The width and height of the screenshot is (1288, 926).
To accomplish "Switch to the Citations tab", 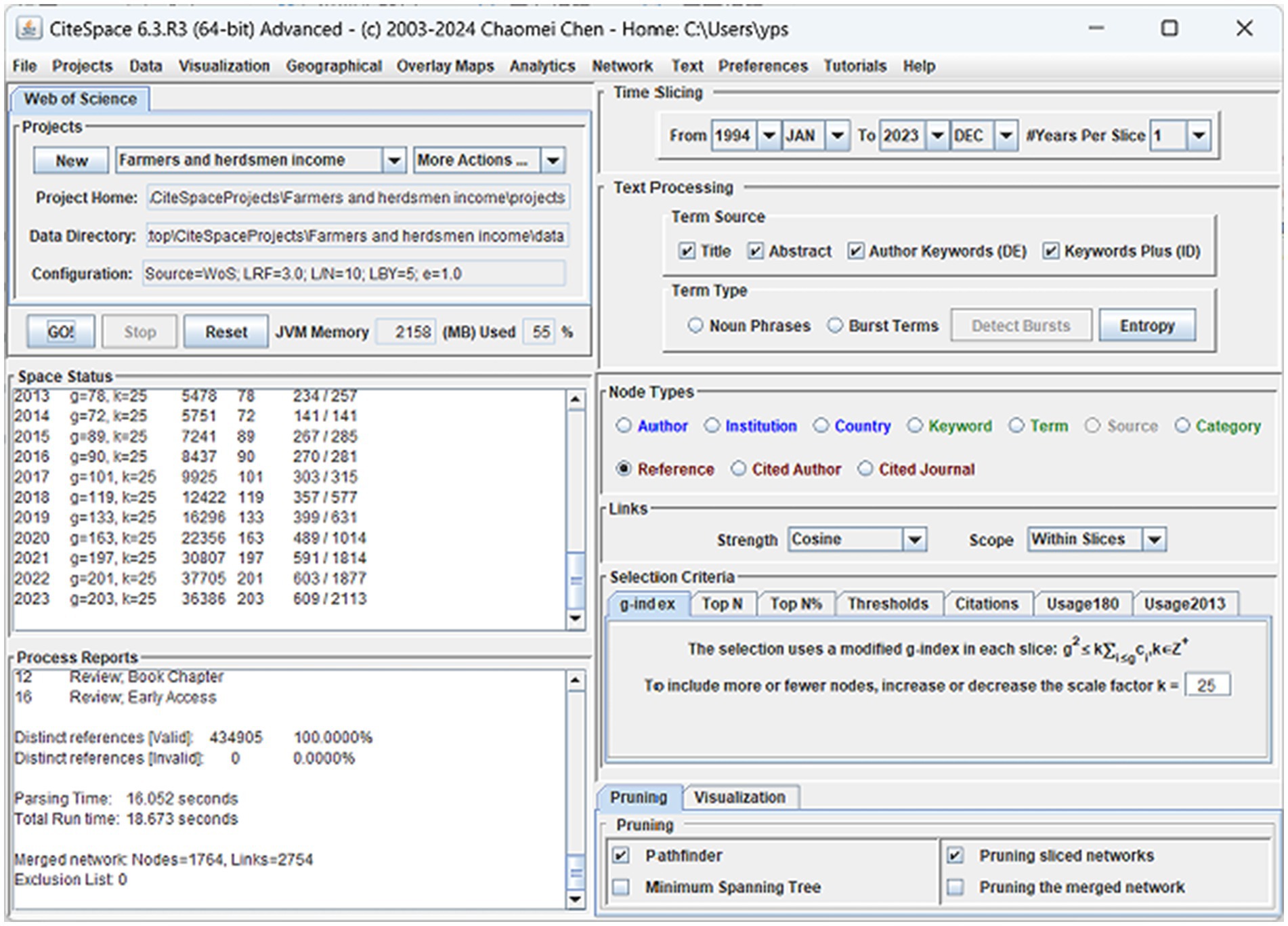I will [987, 604].
